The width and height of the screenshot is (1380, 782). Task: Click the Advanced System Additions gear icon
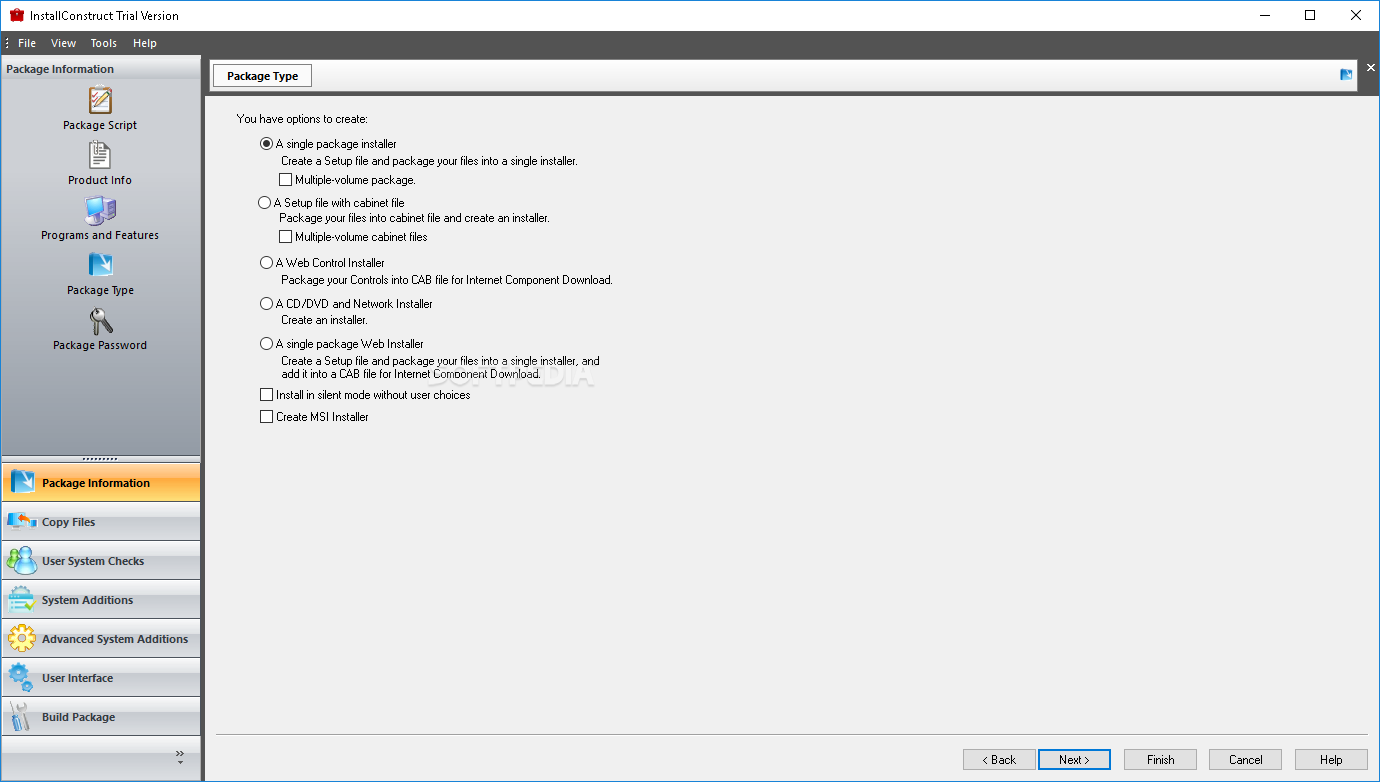(22, 638)
